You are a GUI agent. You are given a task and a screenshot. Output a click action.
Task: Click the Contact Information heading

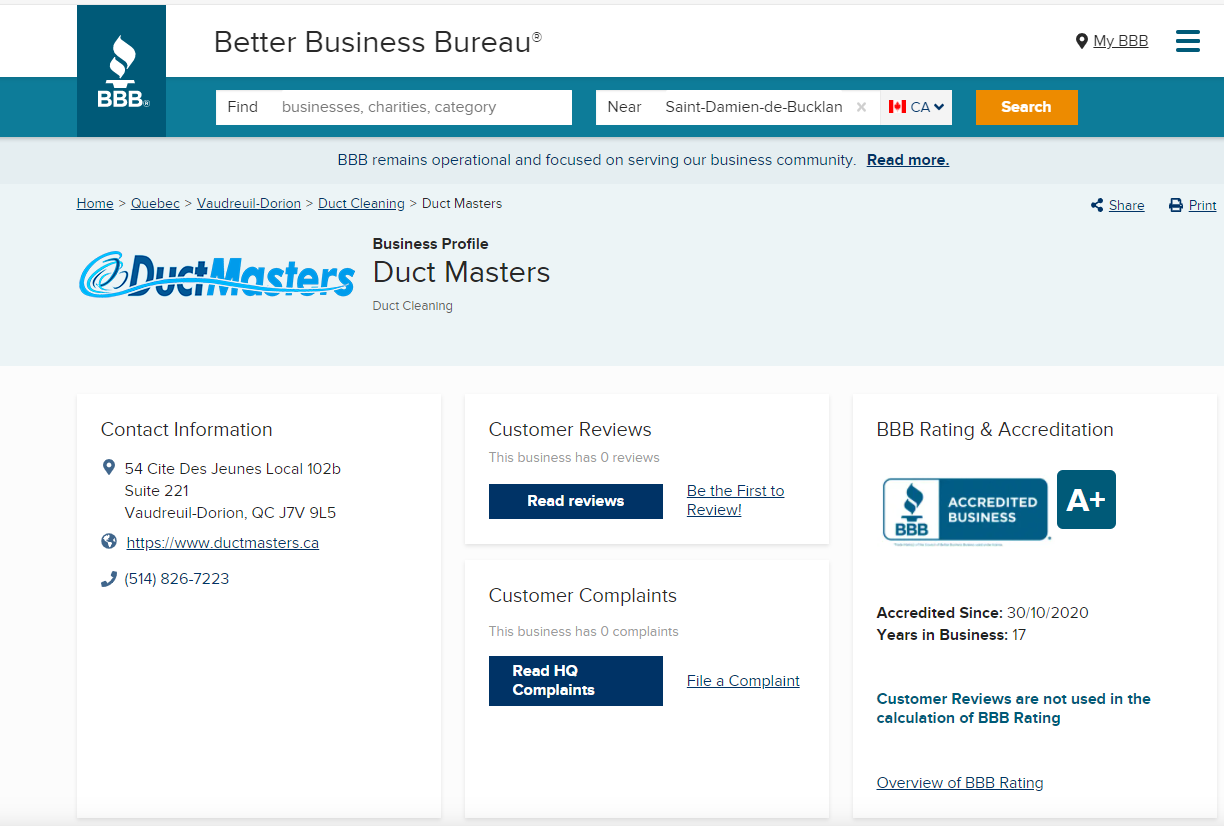coord(187,429)
